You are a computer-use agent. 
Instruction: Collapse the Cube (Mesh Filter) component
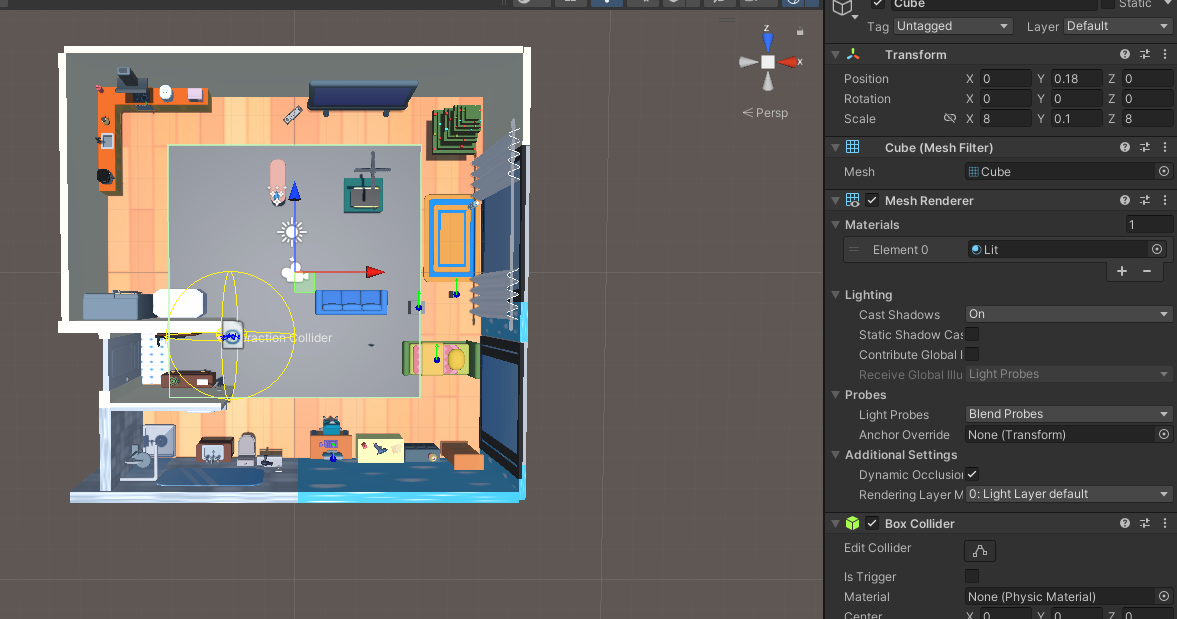click(835, 148)
